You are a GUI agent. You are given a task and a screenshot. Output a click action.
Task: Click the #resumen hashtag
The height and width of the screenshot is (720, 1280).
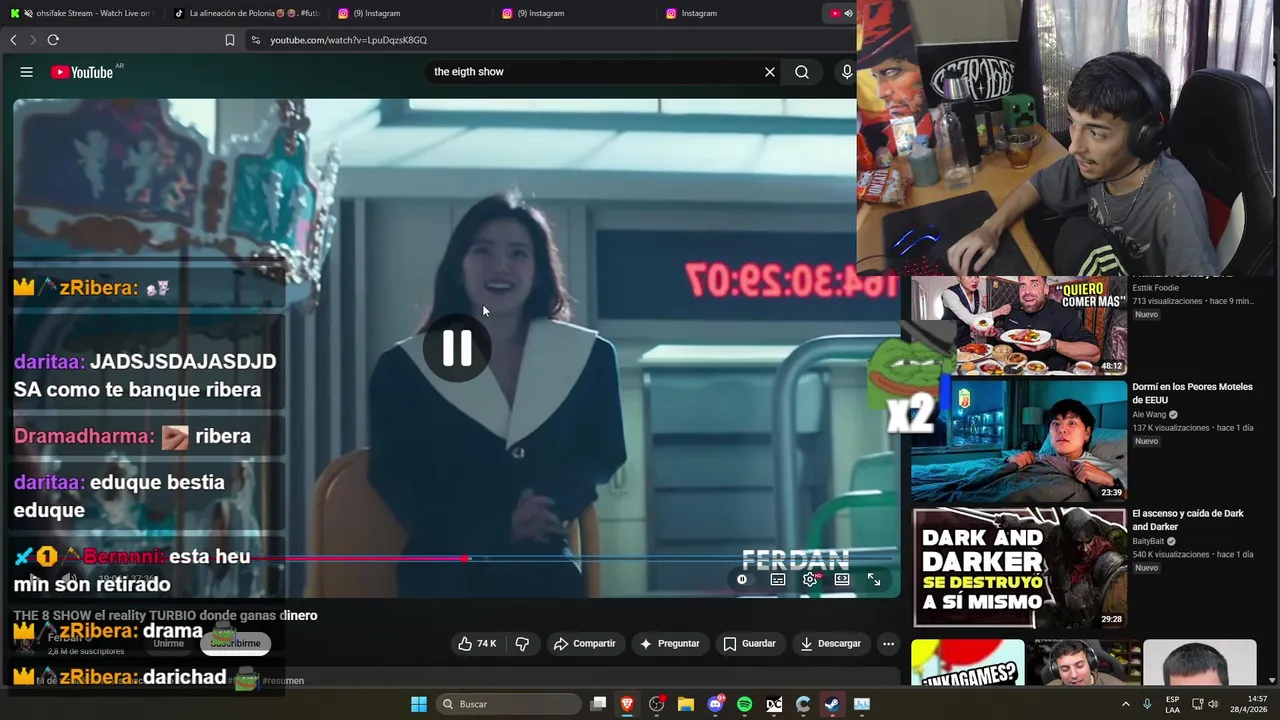284,681
